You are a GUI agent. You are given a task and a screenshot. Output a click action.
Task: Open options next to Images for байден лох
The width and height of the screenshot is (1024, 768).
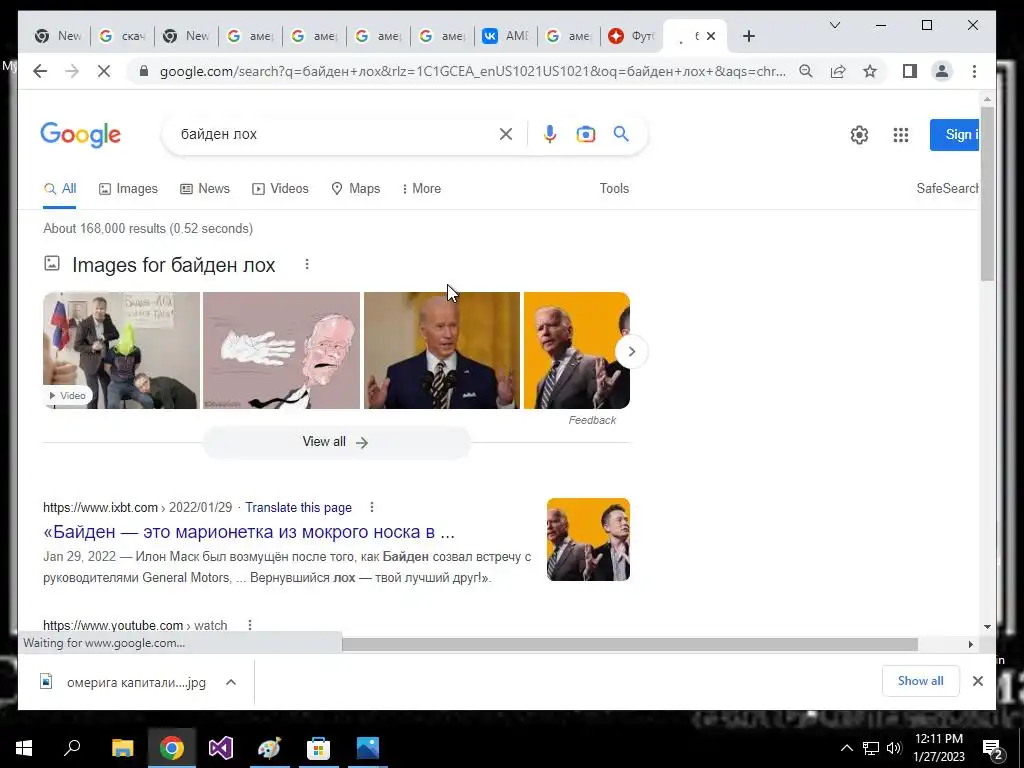click(x=307, y=264)
